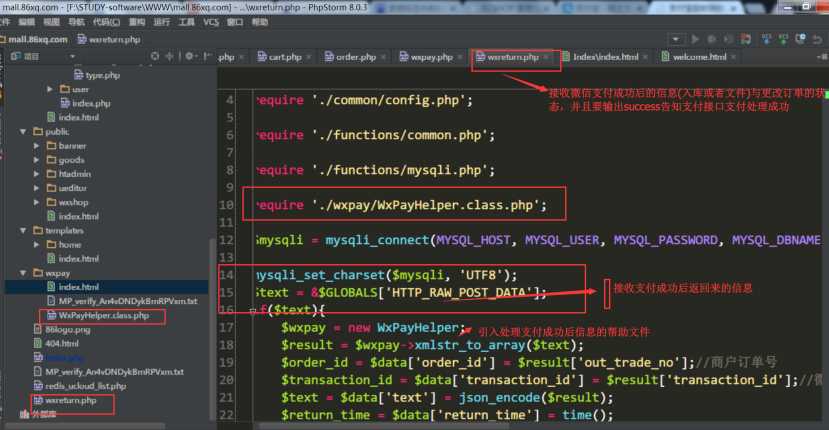Close the Index\index.html editor tab
The height and width of the screenshot is (430, 829).
646,57
